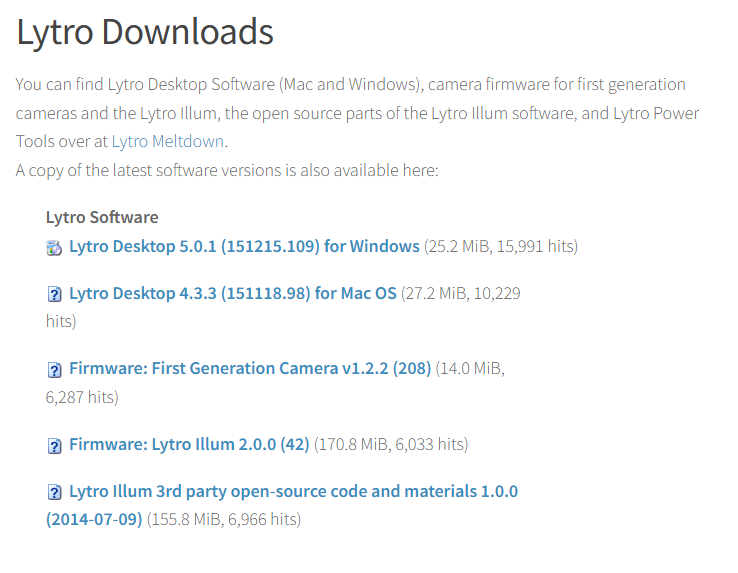738x573 pixels.
Task: Click the Lytro Downloads page heading
Action: 145,32
